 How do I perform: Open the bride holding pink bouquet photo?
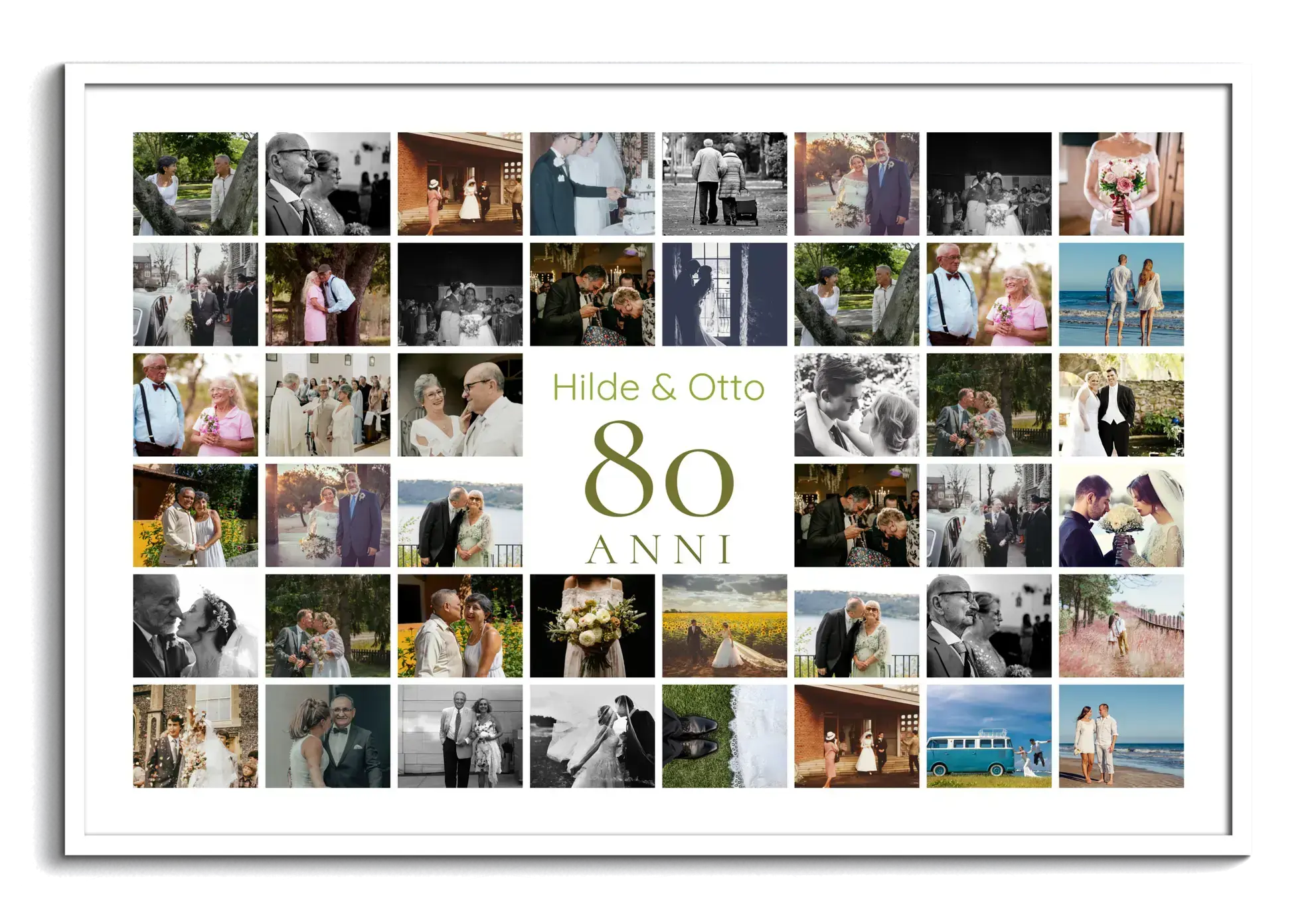coord(1121,183)
